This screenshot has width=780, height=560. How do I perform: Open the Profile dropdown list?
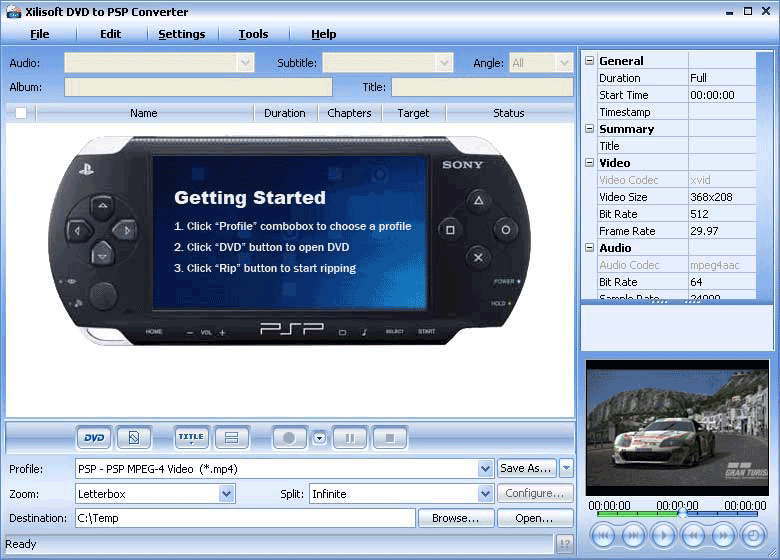tap(486, 468)
